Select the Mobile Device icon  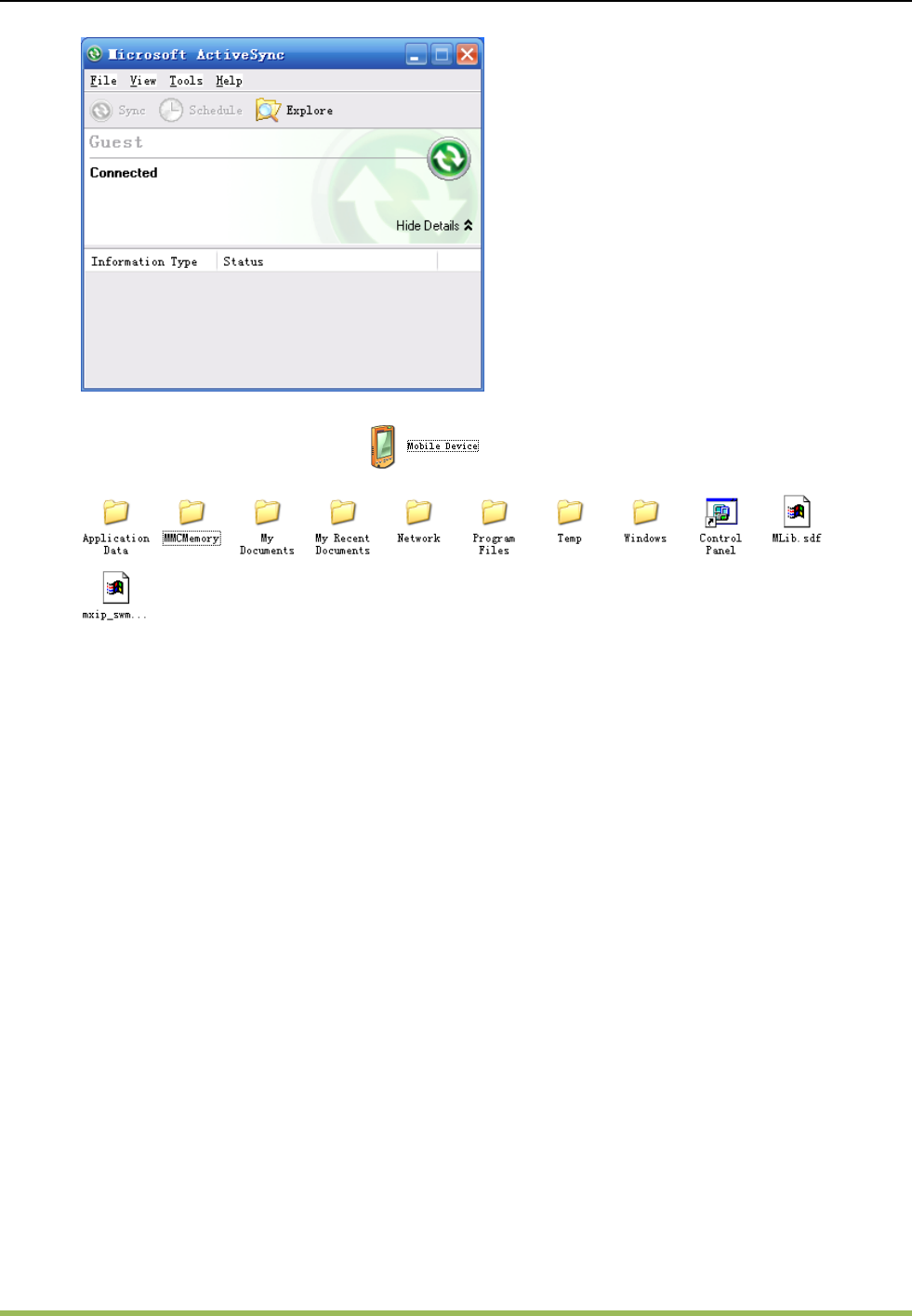[x=383, y=446]
